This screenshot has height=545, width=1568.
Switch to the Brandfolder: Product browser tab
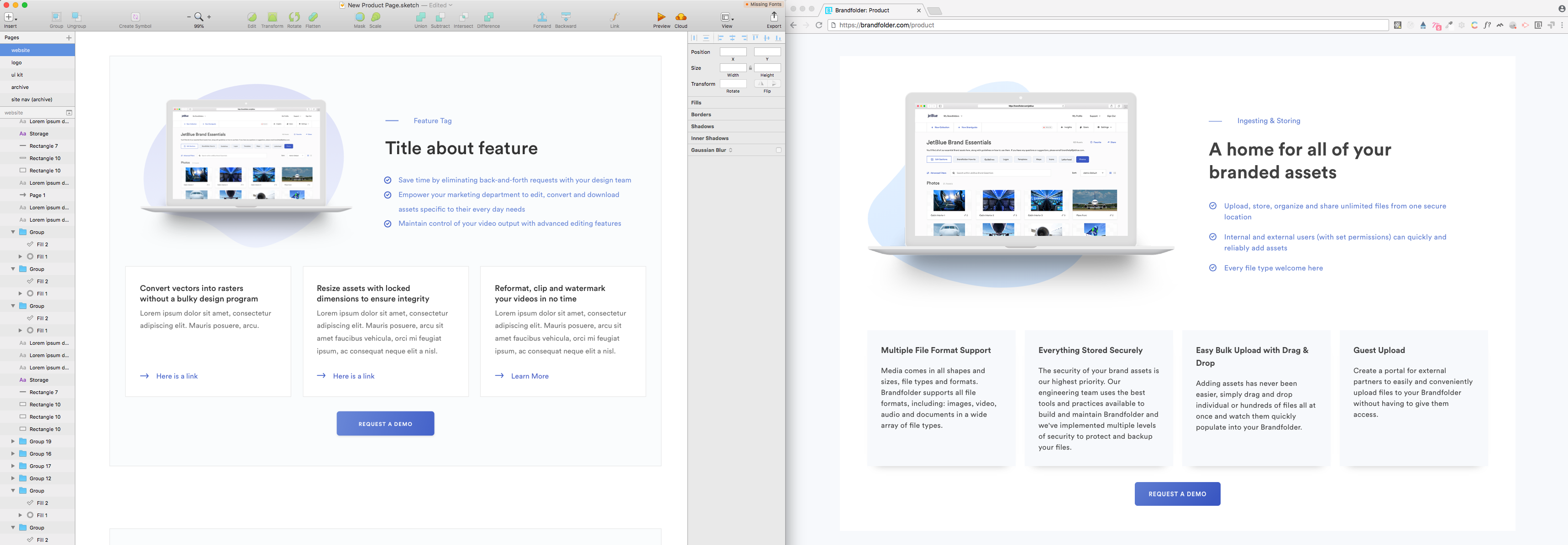(x=872, y=10)
